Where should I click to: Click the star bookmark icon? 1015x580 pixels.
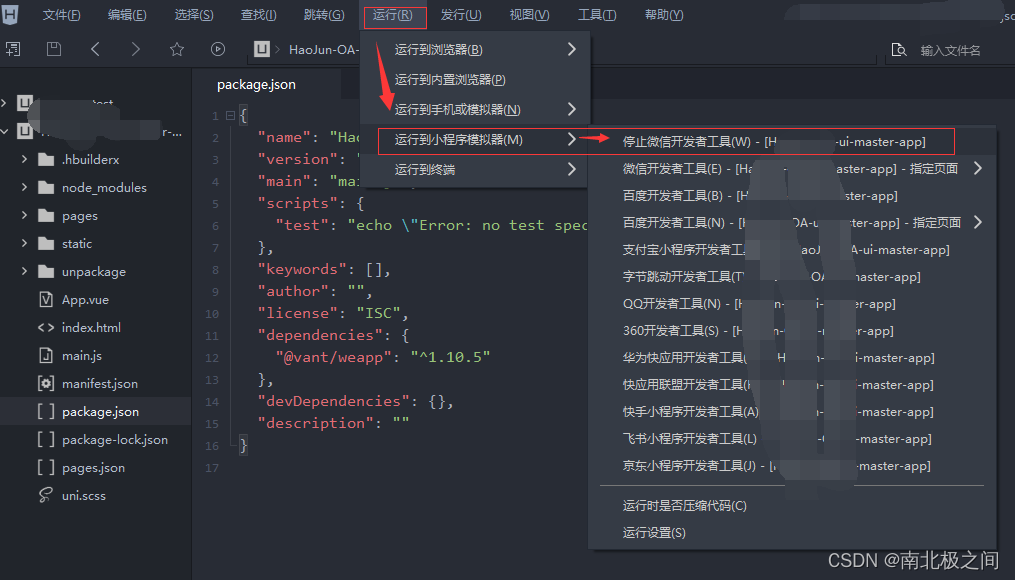tap(177, 49)
